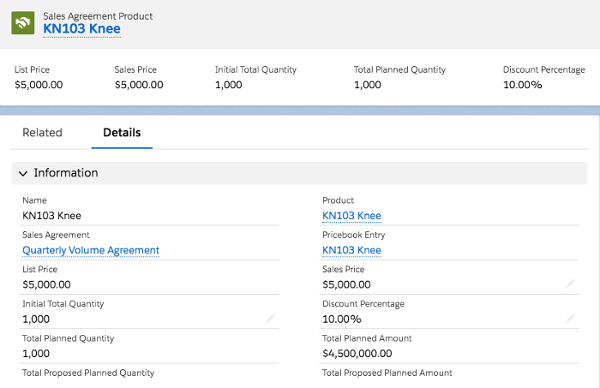Click List Price $5,000.00 in the Details section
This screenshot has height=388, width=600.
click(x=46, y=284)
